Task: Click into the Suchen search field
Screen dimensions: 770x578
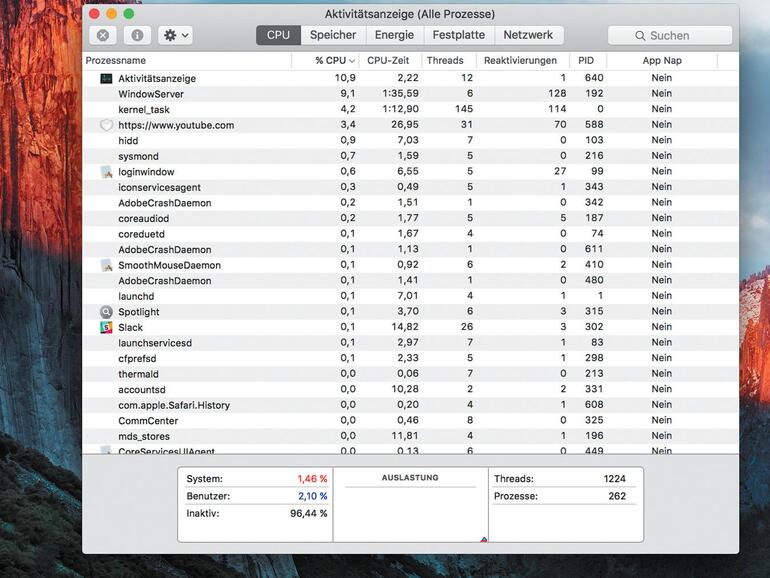Action: tap(670, 35)
